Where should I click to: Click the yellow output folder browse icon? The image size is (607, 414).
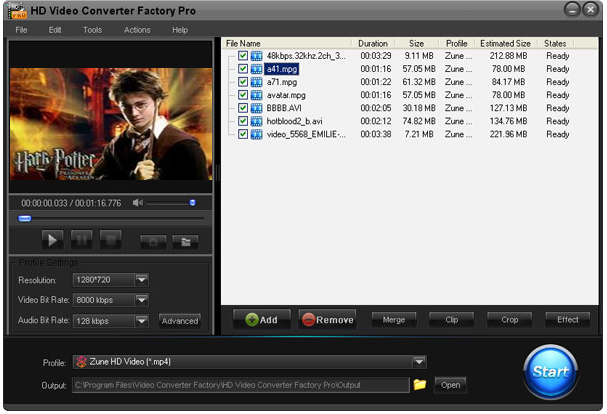(420, 385)
